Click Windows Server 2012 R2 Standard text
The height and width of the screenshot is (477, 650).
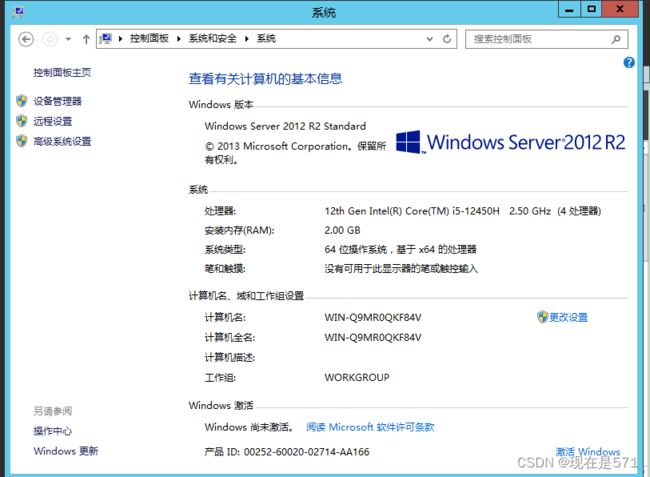(285, 126)
